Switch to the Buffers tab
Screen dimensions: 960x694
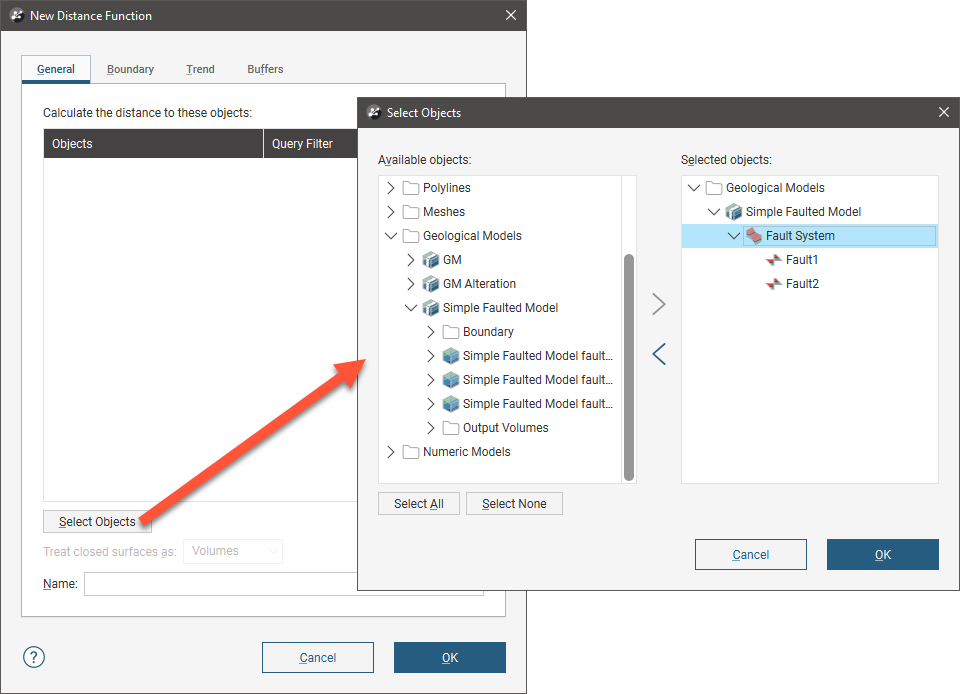point(265,69)
